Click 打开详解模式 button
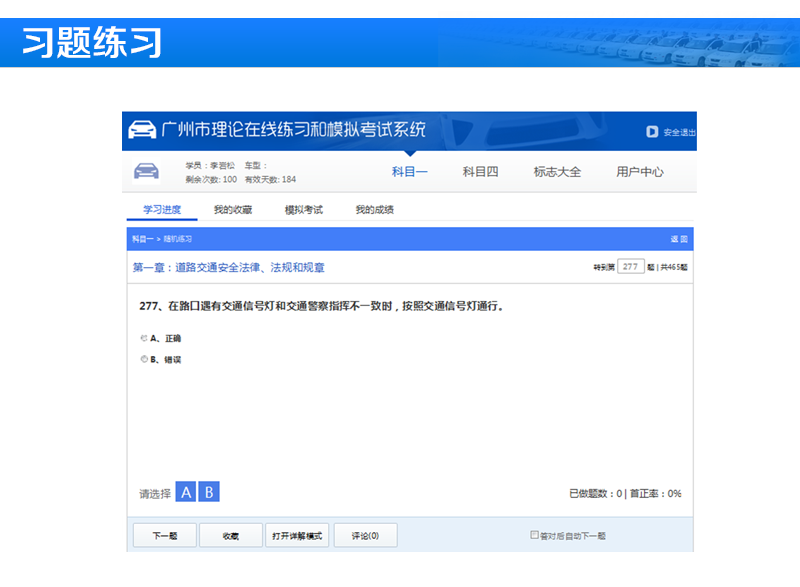 tap(298, 536)
